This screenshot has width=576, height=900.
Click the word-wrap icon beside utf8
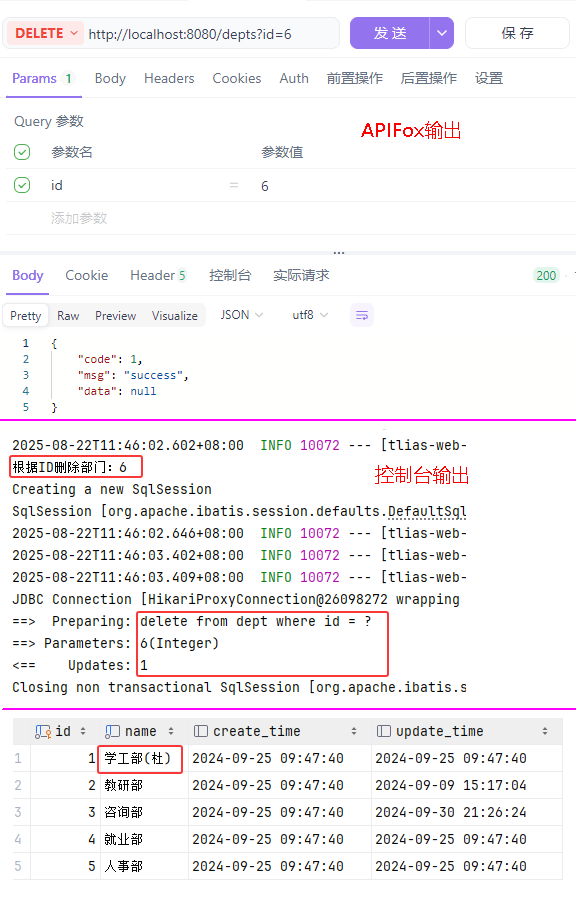[362, 315]
